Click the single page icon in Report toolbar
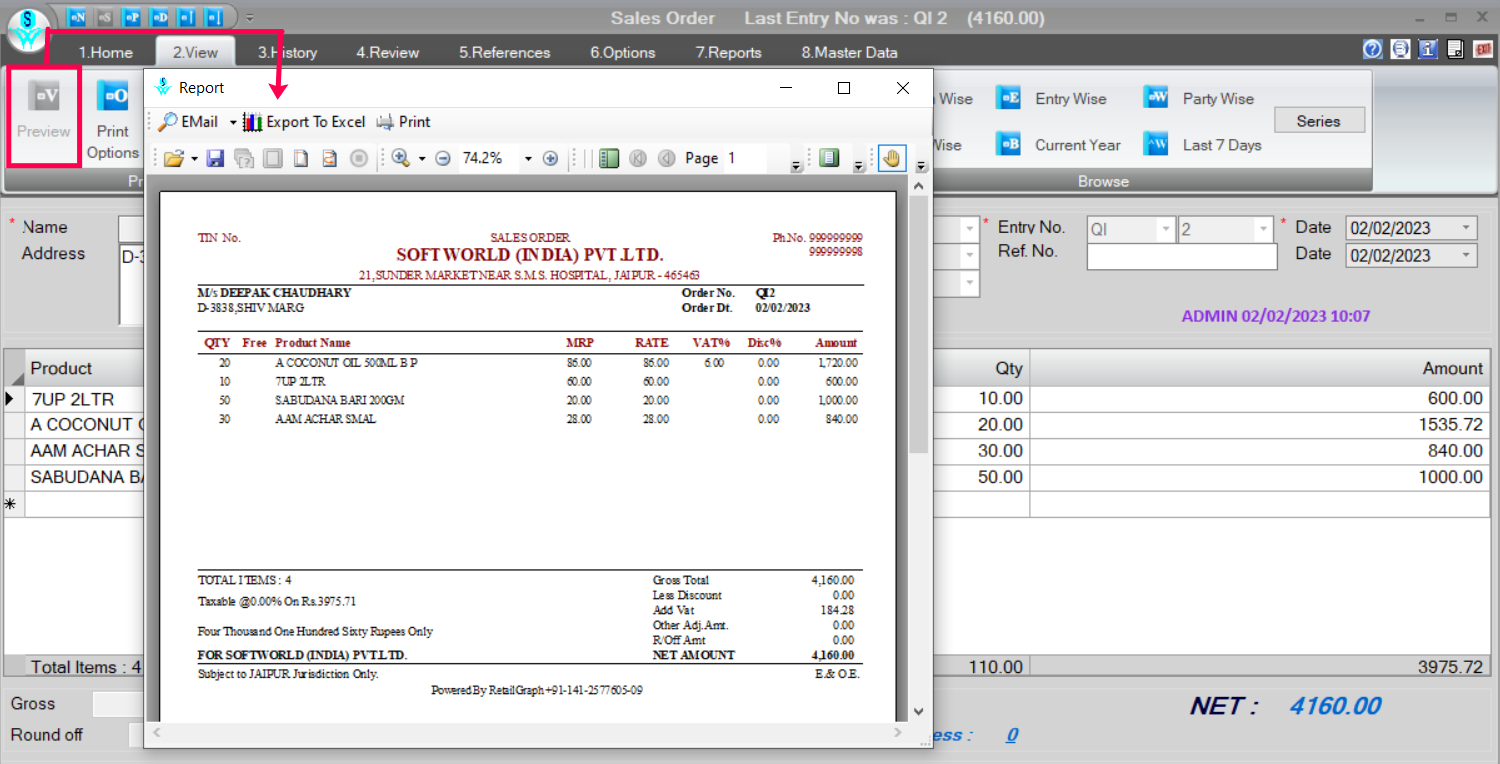 coord(300,158)
